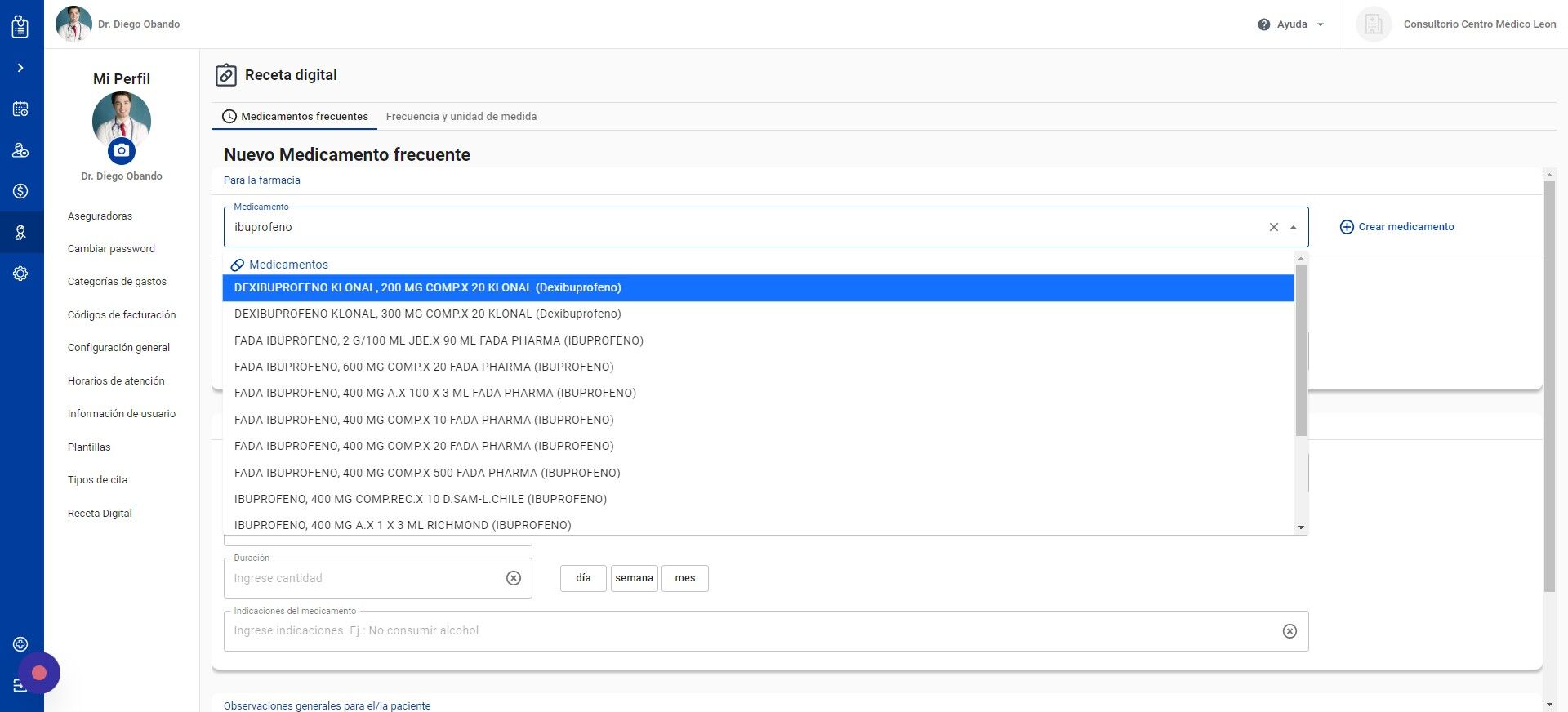Open the settings gear sidebar icon
The height and width of the screenshot is (712, 1568).
(20, 274)
